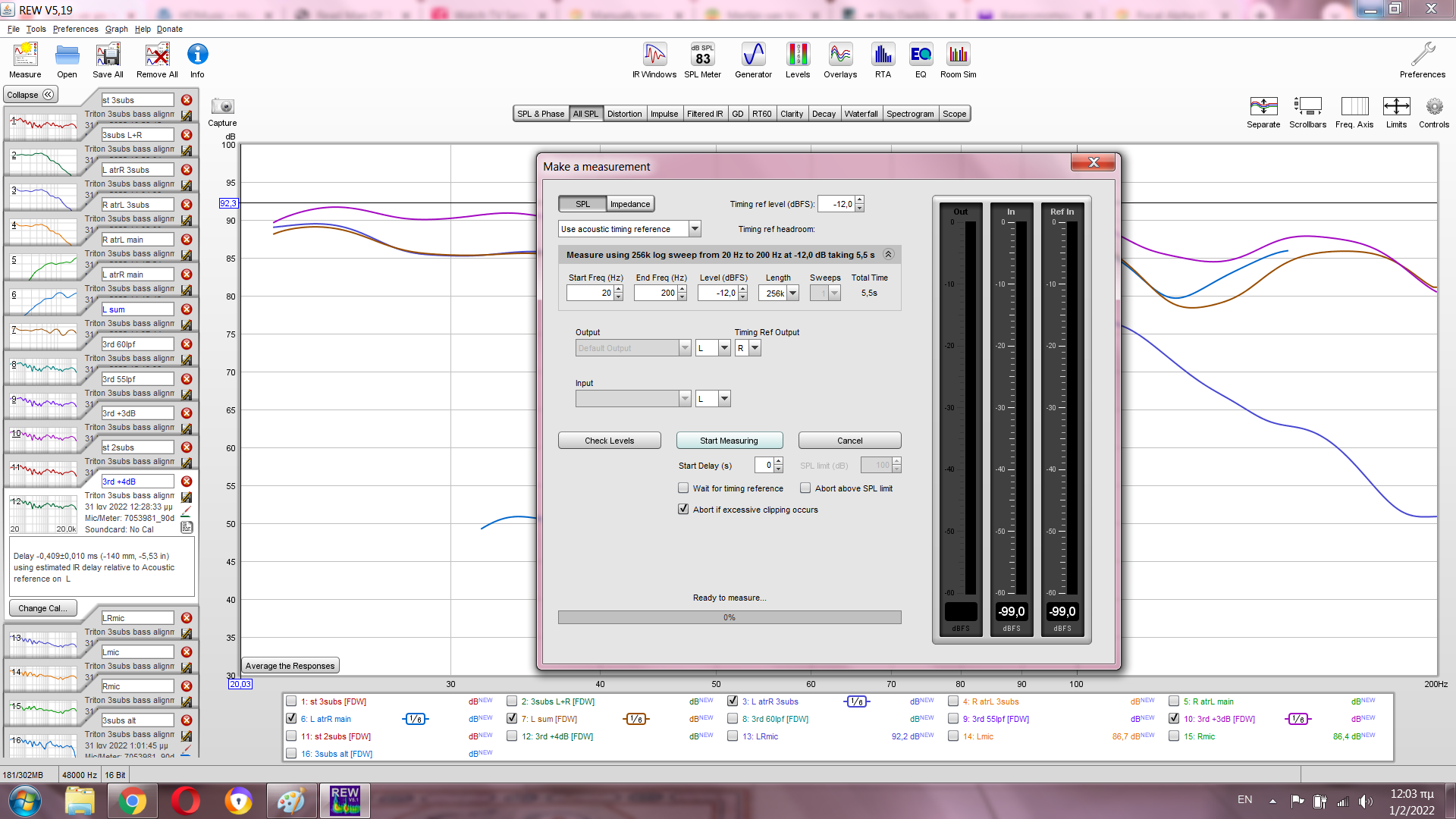This screenshot has height=819, width=1456.
Task: Click the Capture camera icon
Action: (x=222, y=107)
